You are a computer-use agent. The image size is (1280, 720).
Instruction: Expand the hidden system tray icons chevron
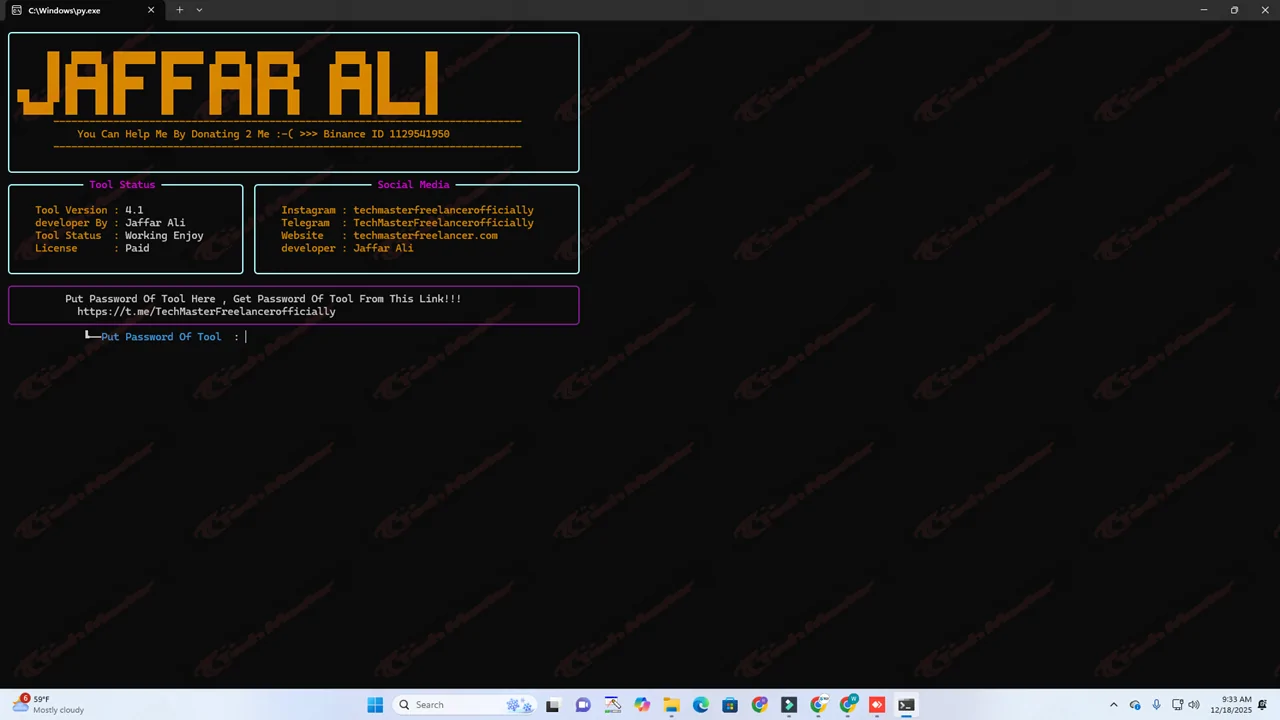[x=1114, y=705]
